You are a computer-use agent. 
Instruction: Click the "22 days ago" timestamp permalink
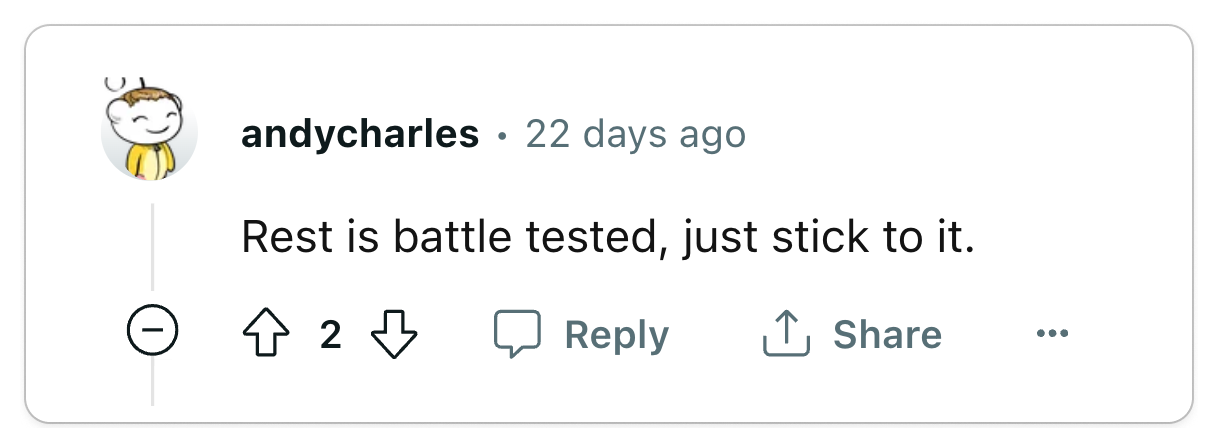tap(636, 134)
